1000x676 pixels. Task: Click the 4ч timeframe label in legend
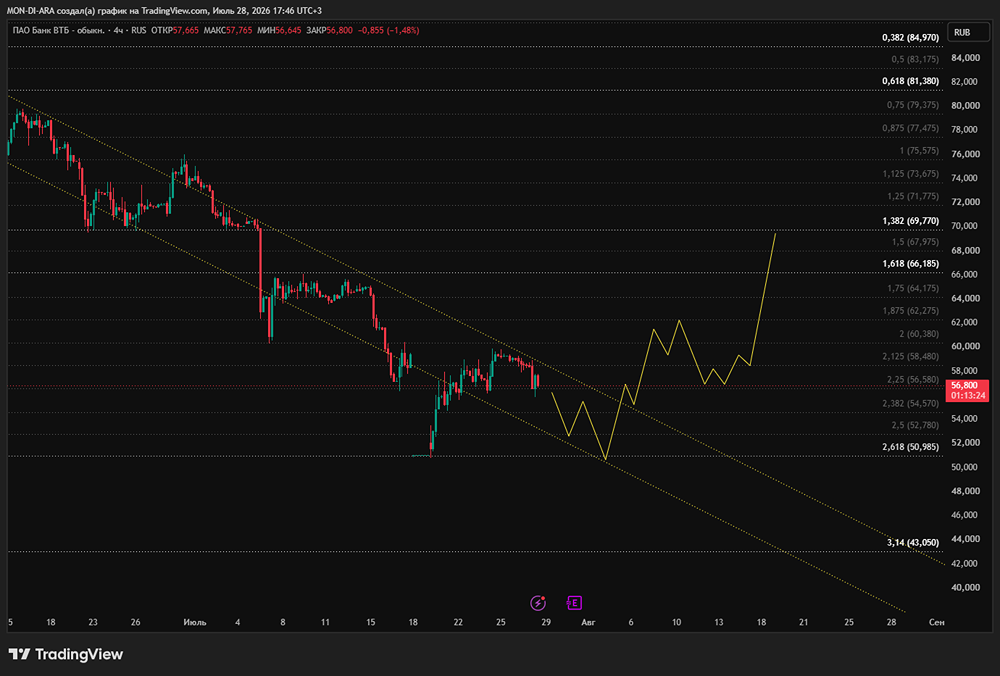coord(119,30)
